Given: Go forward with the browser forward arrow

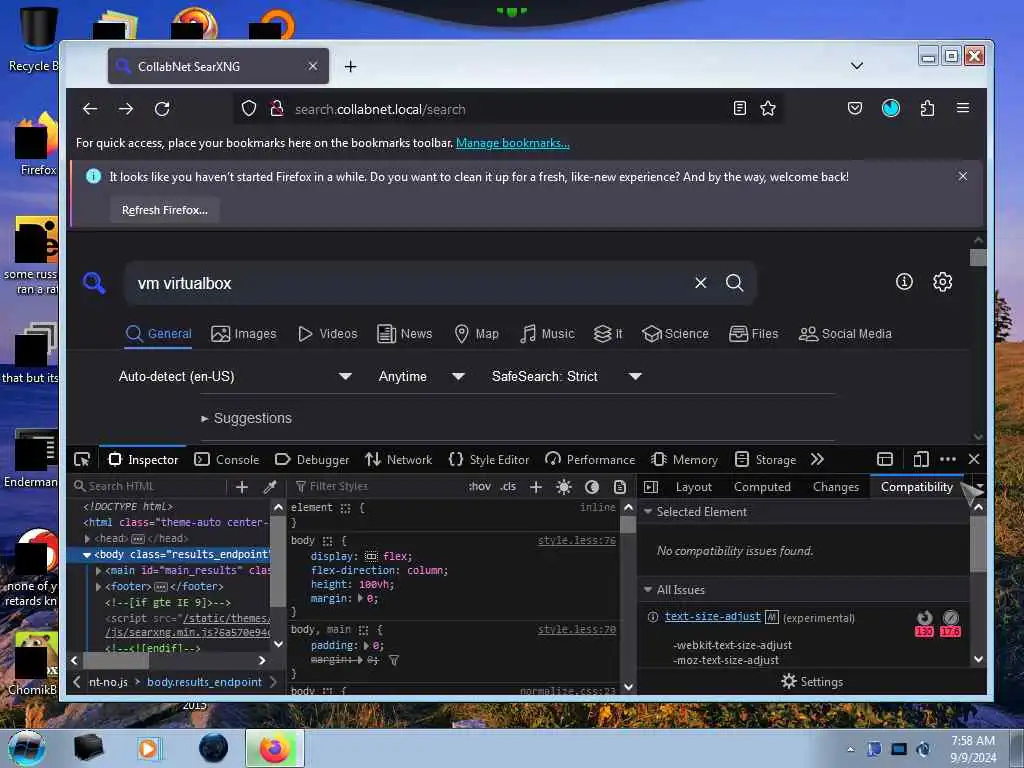Looking at the screenshot, I should click(126, 109).
